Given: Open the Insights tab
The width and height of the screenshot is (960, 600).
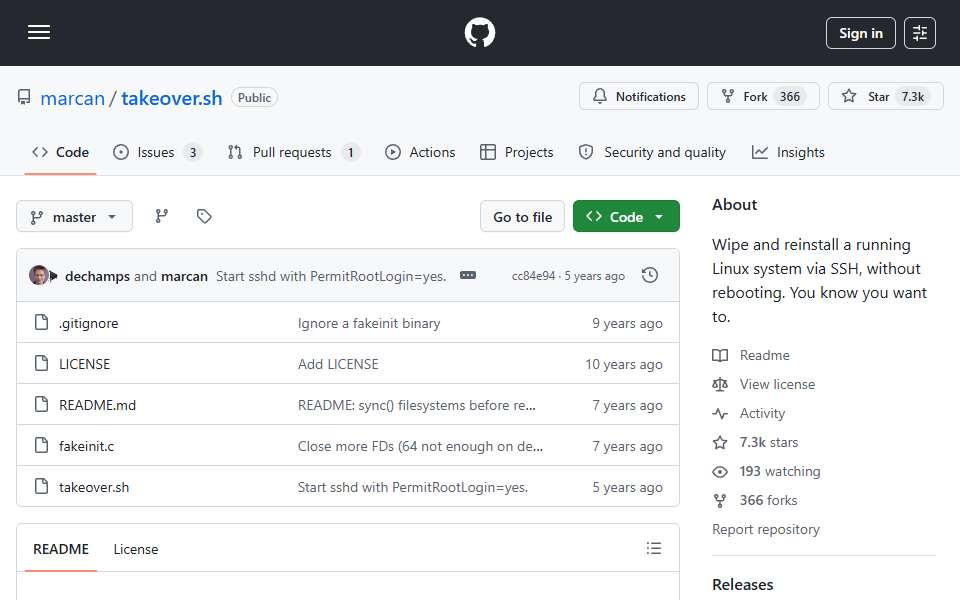Looking at the screenshot, I should (788, 152).
